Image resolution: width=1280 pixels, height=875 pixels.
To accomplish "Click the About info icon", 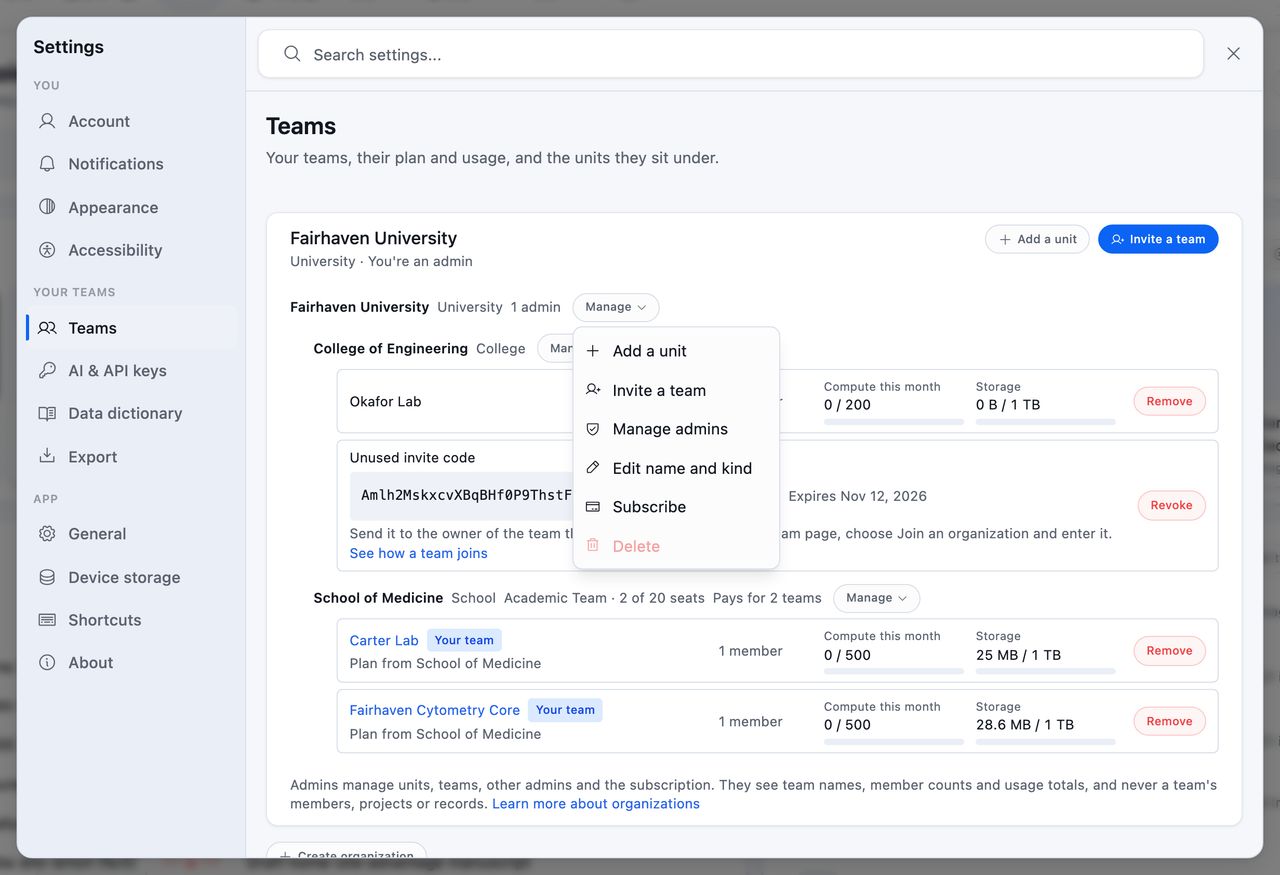I will pos(47,662).
